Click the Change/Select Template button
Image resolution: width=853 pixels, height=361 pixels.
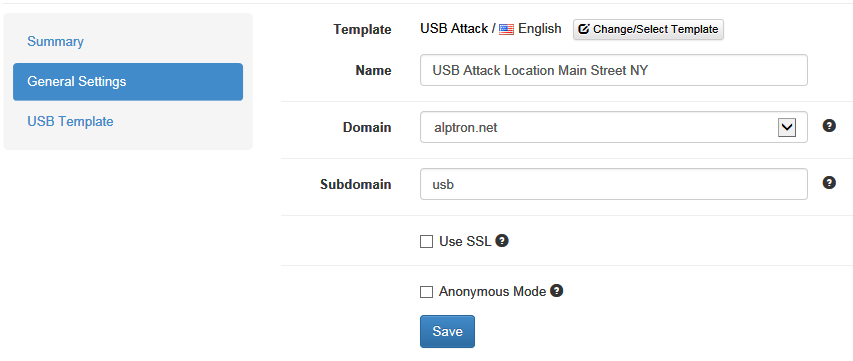tap(648, 29)
